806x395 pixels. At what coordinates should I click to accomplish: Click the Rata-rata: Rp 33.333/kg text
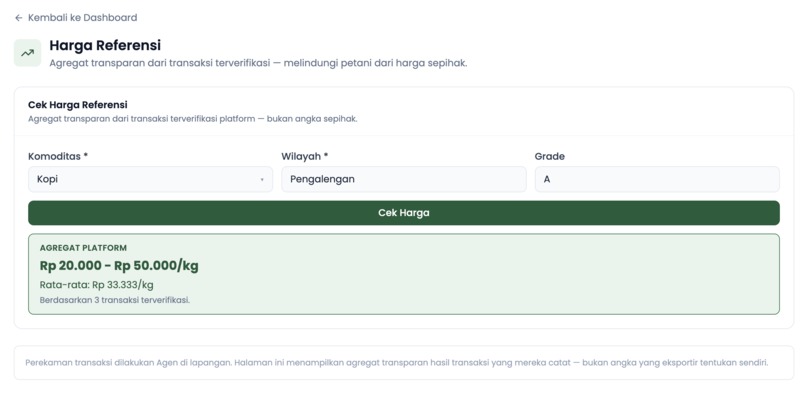[96, 285]
